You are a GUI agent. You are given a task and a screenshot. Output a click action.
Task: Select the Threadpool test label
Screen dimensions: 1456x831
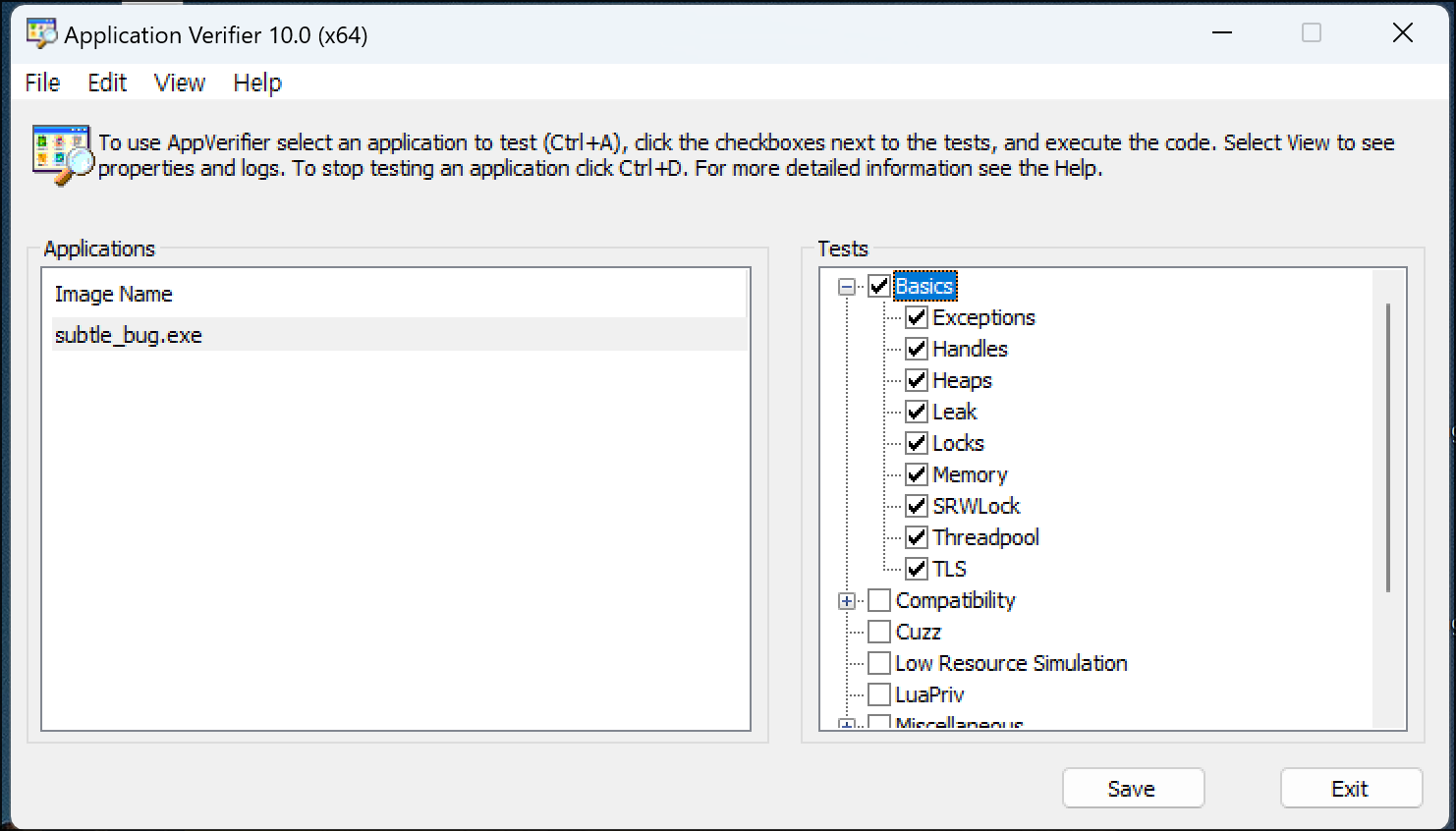pyautogui.click(x=985, y=537)
